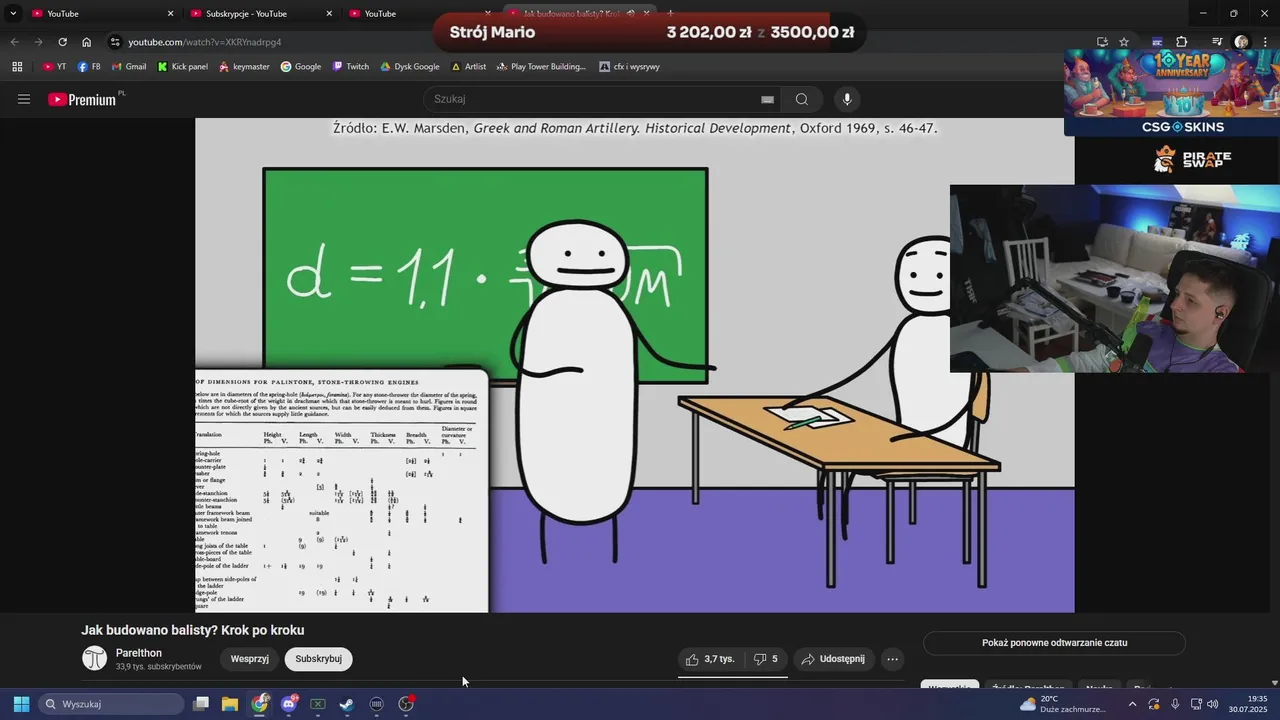Open Play Tower Building bookmark
Image resolution: width=1280 pixels, height=720 pixels.
pos(541,67)
